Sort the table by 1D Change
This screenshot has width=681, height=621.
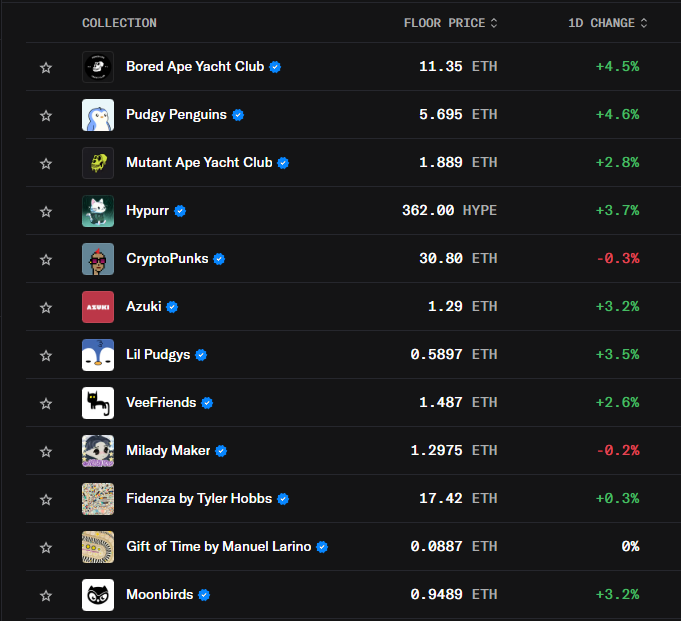608,23
